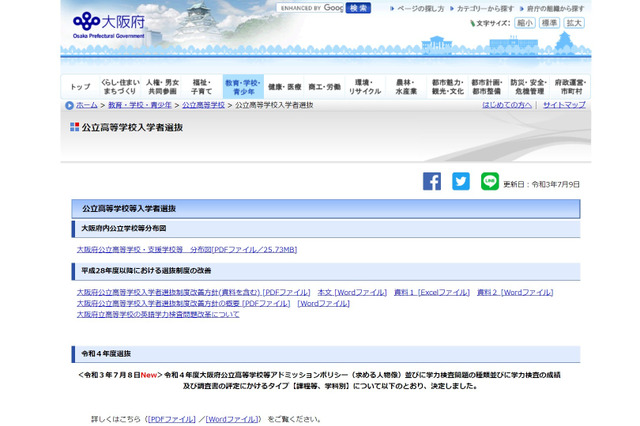Set text size to 拡大
The width and height of the screenshot is (640, 426).
click(574, 23)
